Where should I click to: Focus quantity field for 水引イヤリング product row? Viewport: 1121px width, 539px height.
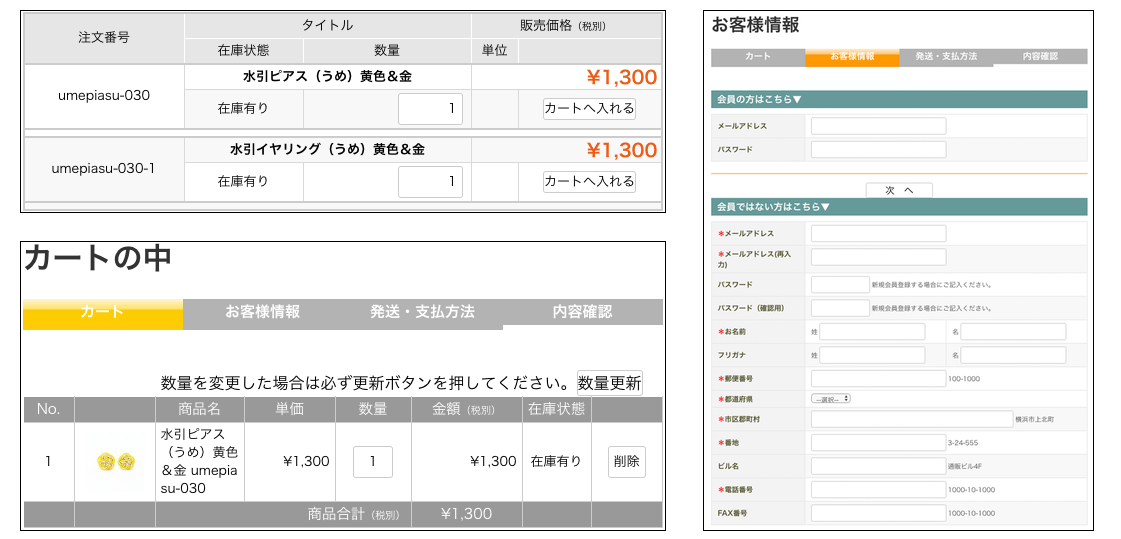coord(430,182)
